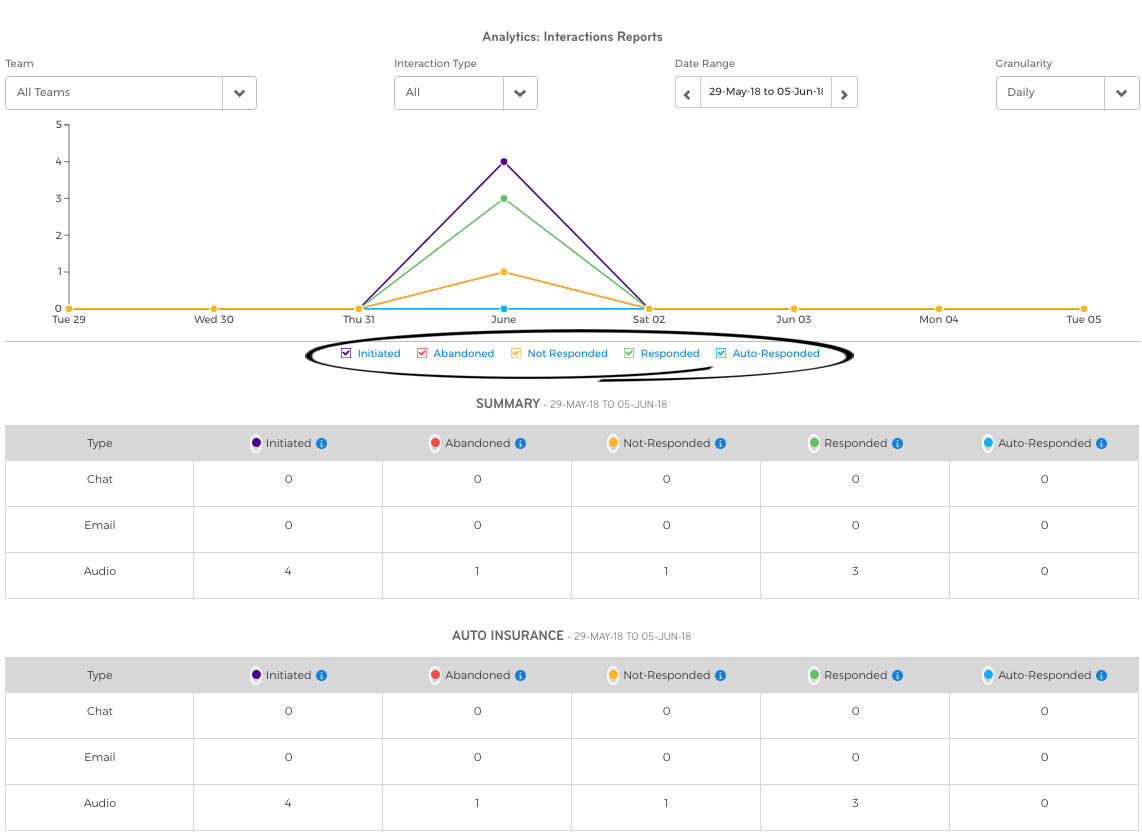Click Initiated info icon in Auto Insurance table

(x=321, y=676)
